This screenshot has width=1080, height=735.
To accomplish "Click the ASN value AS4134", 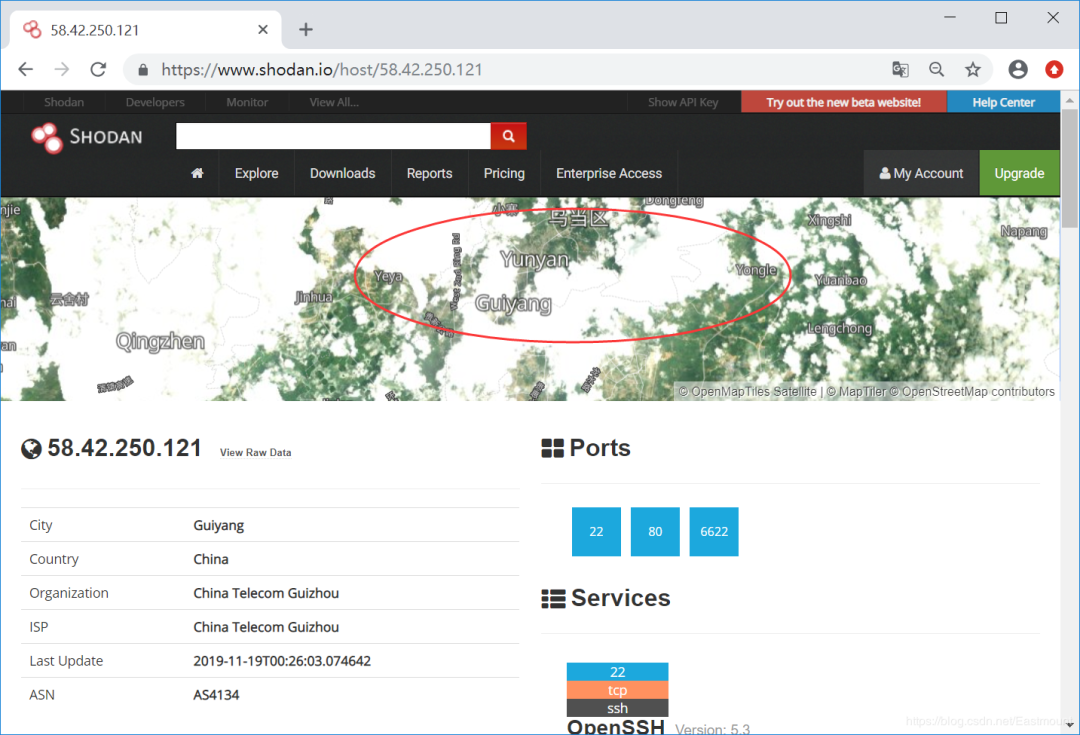I will coord(216,694).
